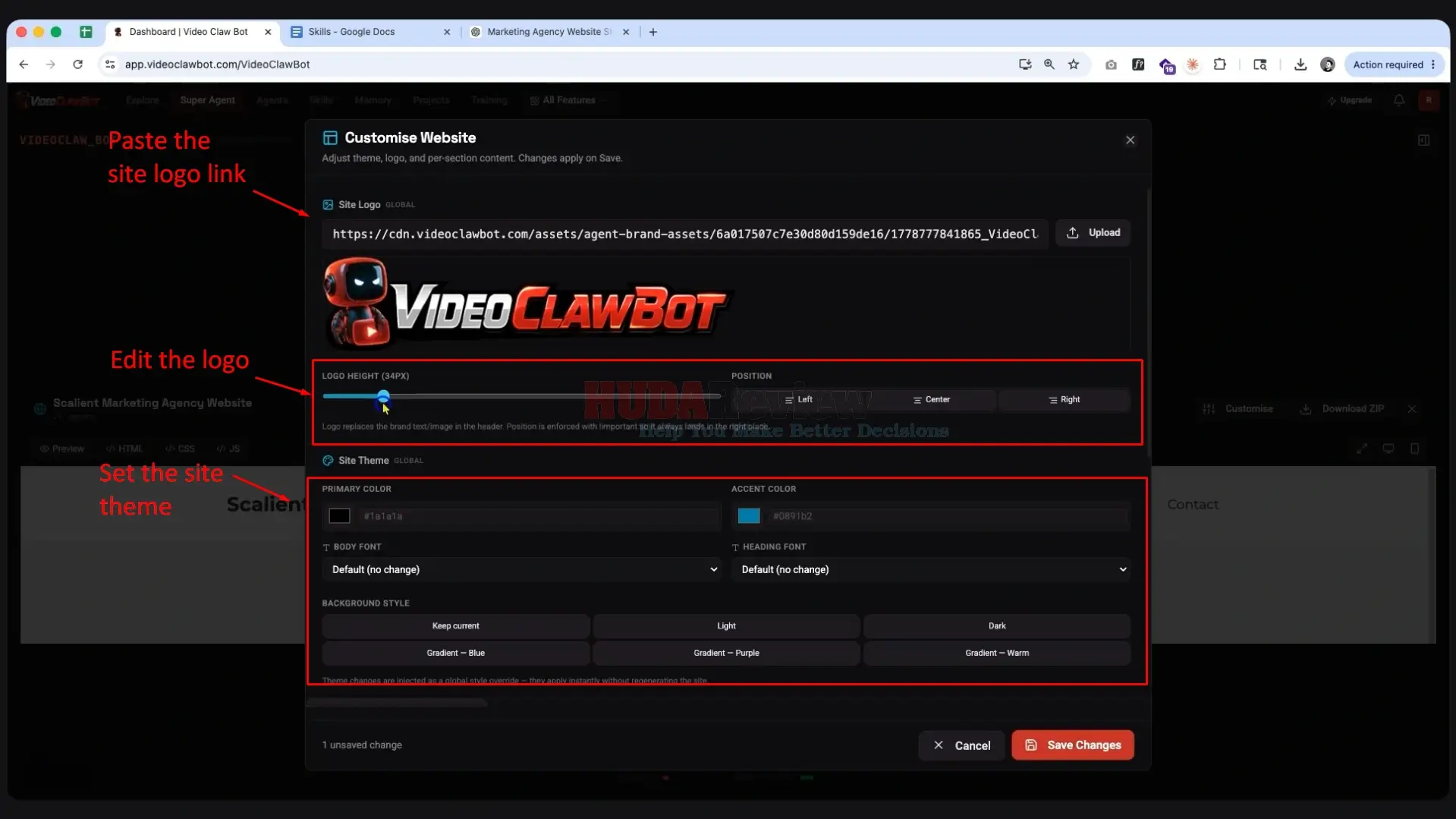Click the Chrome side panel icon
Image resolution: width=1456 pixels, height=819 pixels.
pos(1260,65)
